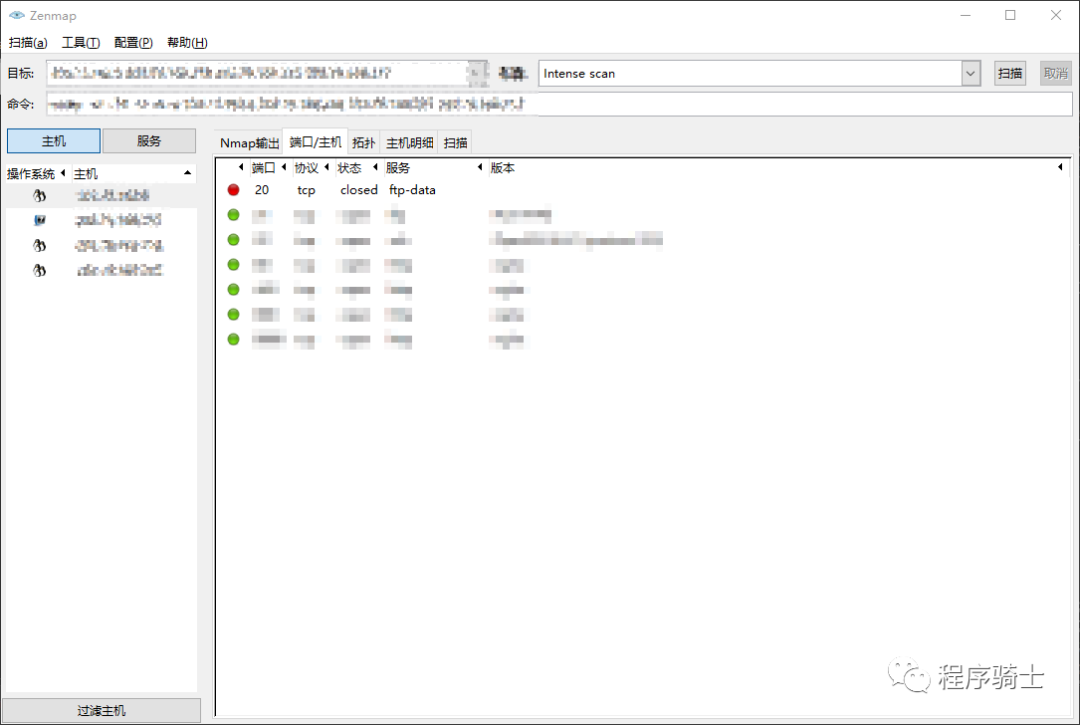This screenshot has width=1080, height=725.
Task: Click the red closed-port status dot for port 20
Action: (233, 189)
